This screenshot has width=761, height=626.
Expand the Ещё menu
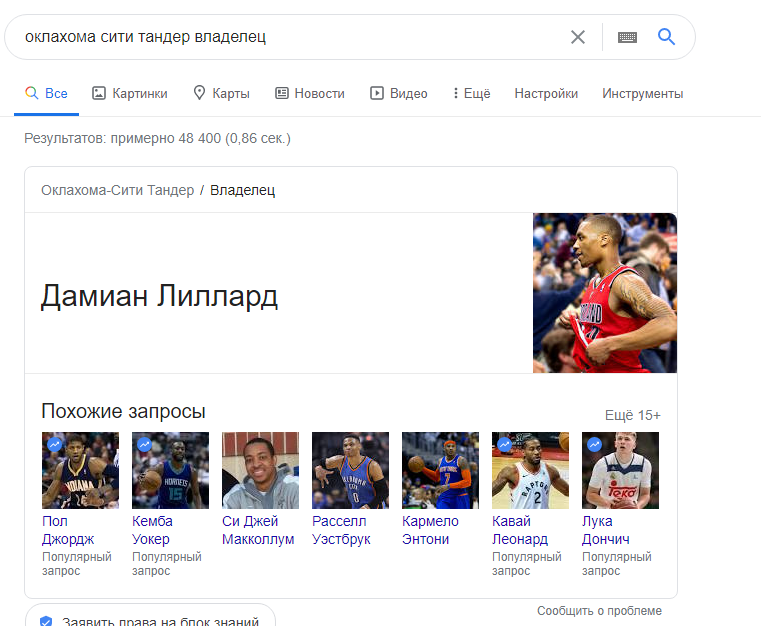(471, 93)
